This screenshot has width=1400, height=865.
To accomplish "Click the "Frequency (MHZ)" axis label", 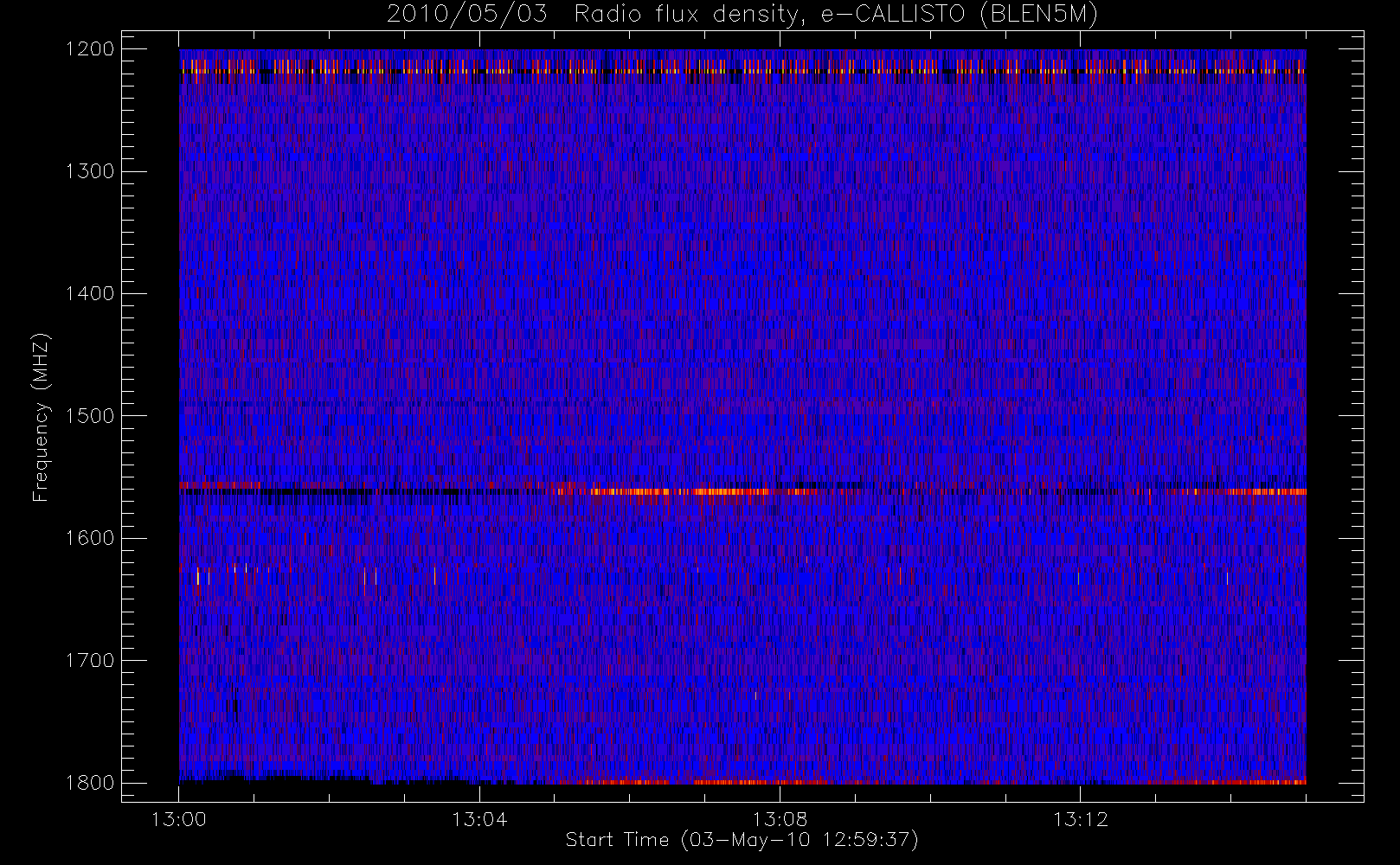I will 41,417.
